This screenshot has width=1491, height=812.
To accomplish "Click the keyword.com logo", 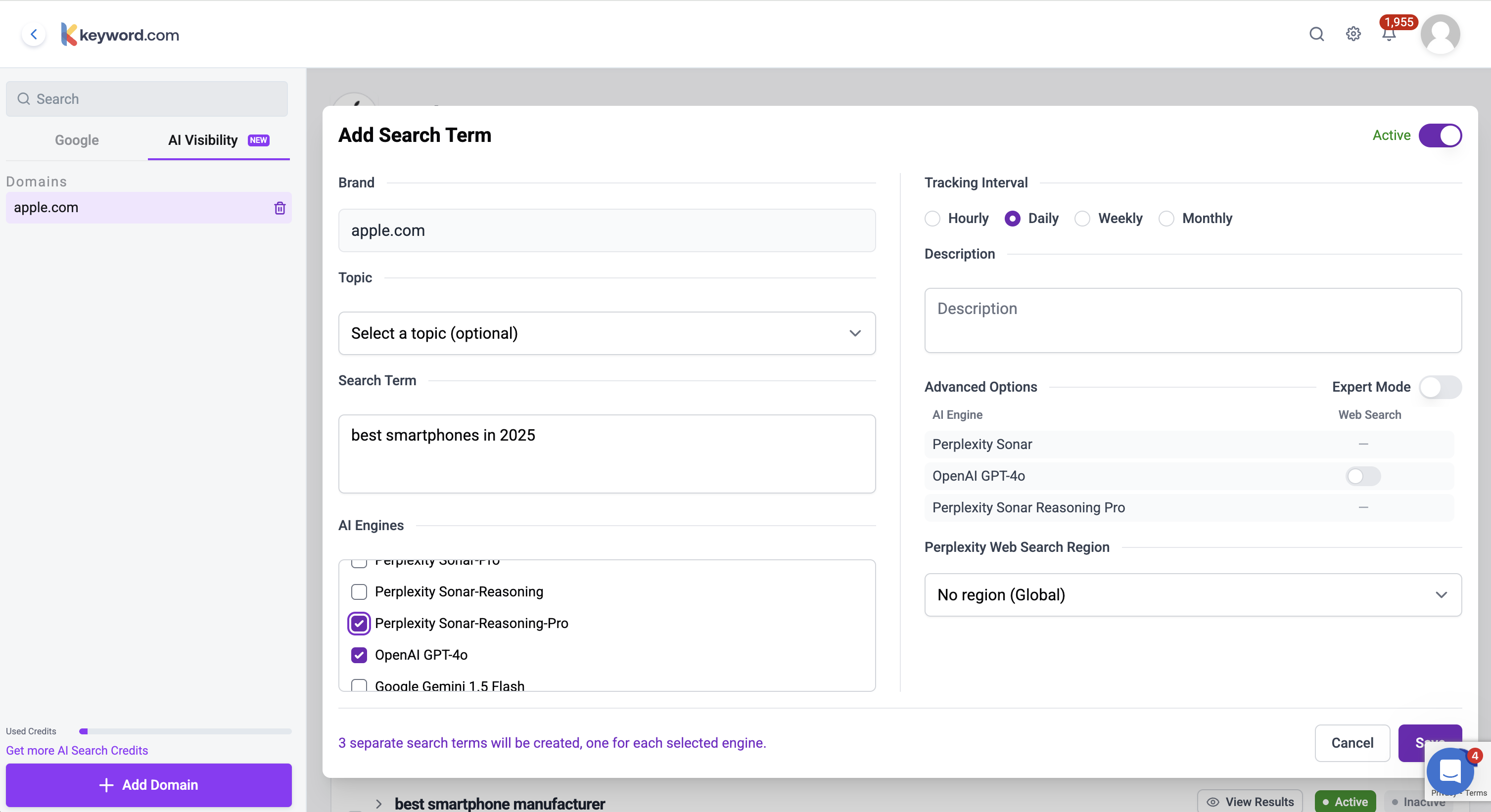I will pos(120,35).
